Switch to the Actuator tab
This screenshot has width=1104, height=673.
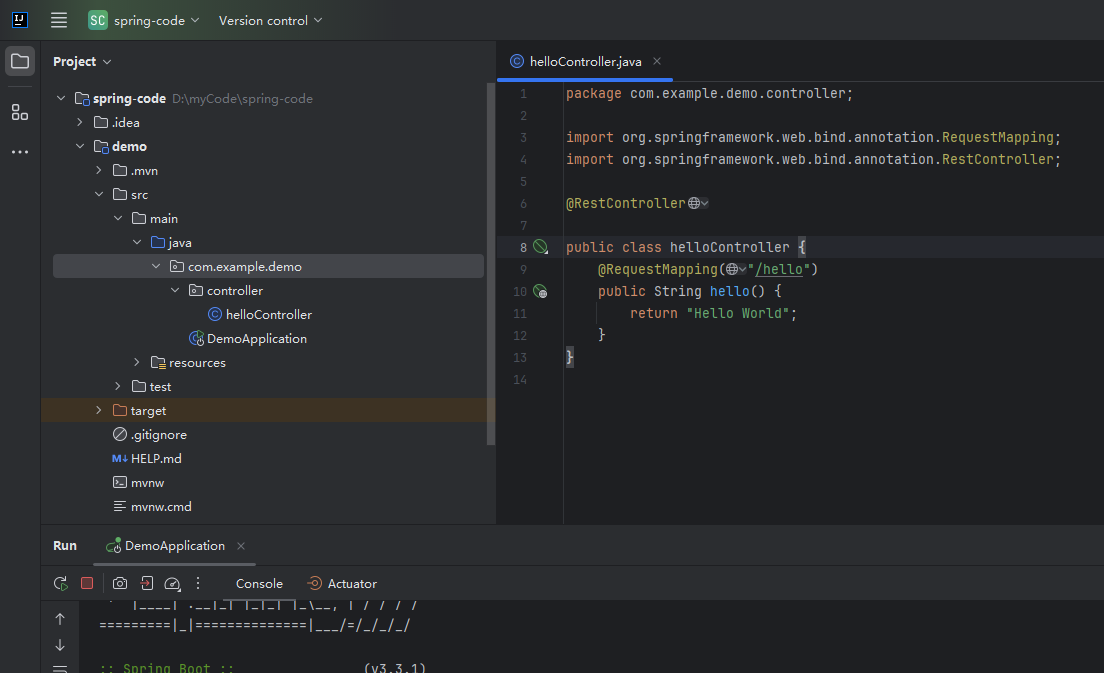(x=342, y=584)
